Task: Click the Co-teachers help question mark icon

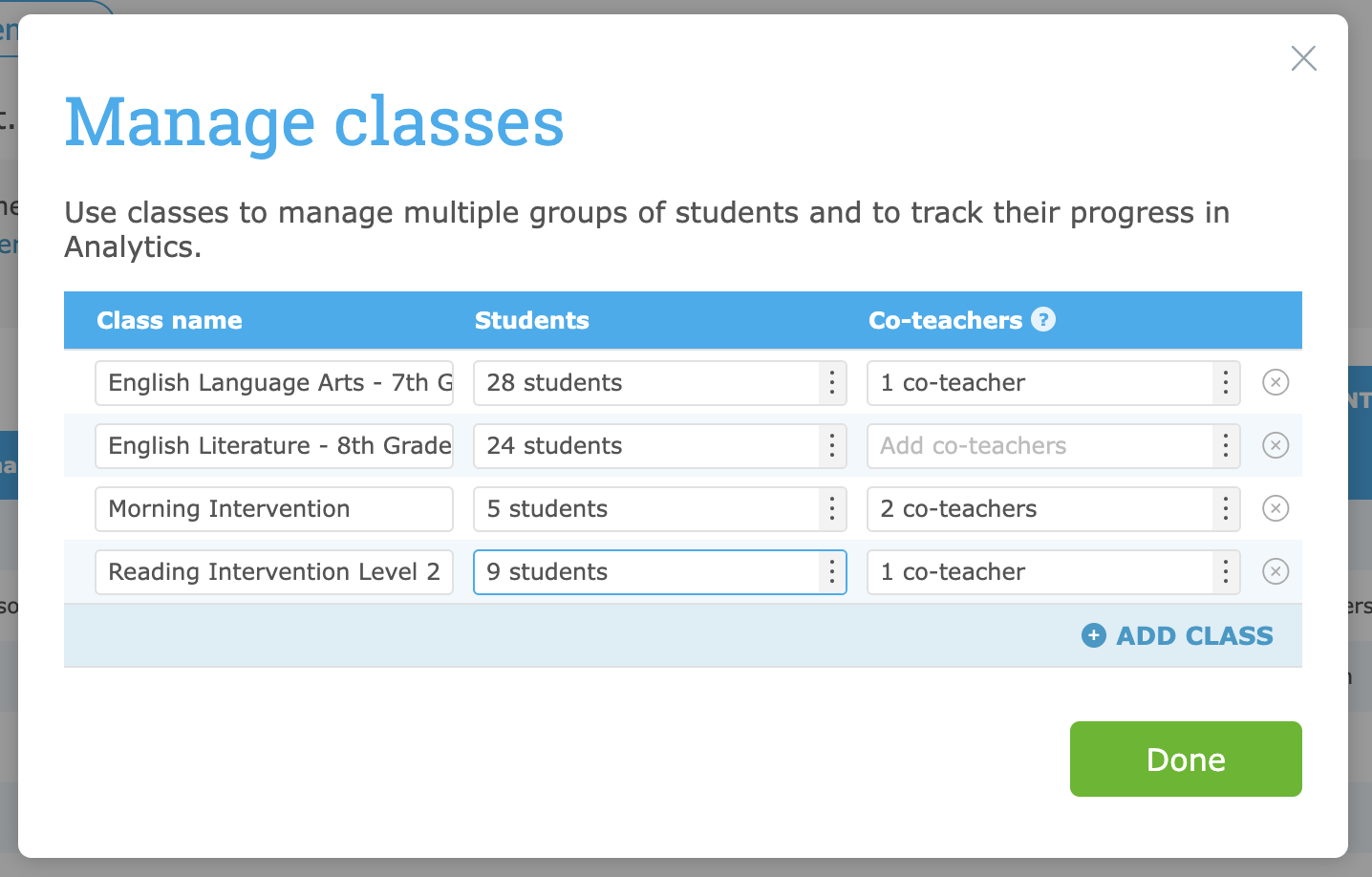Action: pyautogui.click(x=1043, y=320)
